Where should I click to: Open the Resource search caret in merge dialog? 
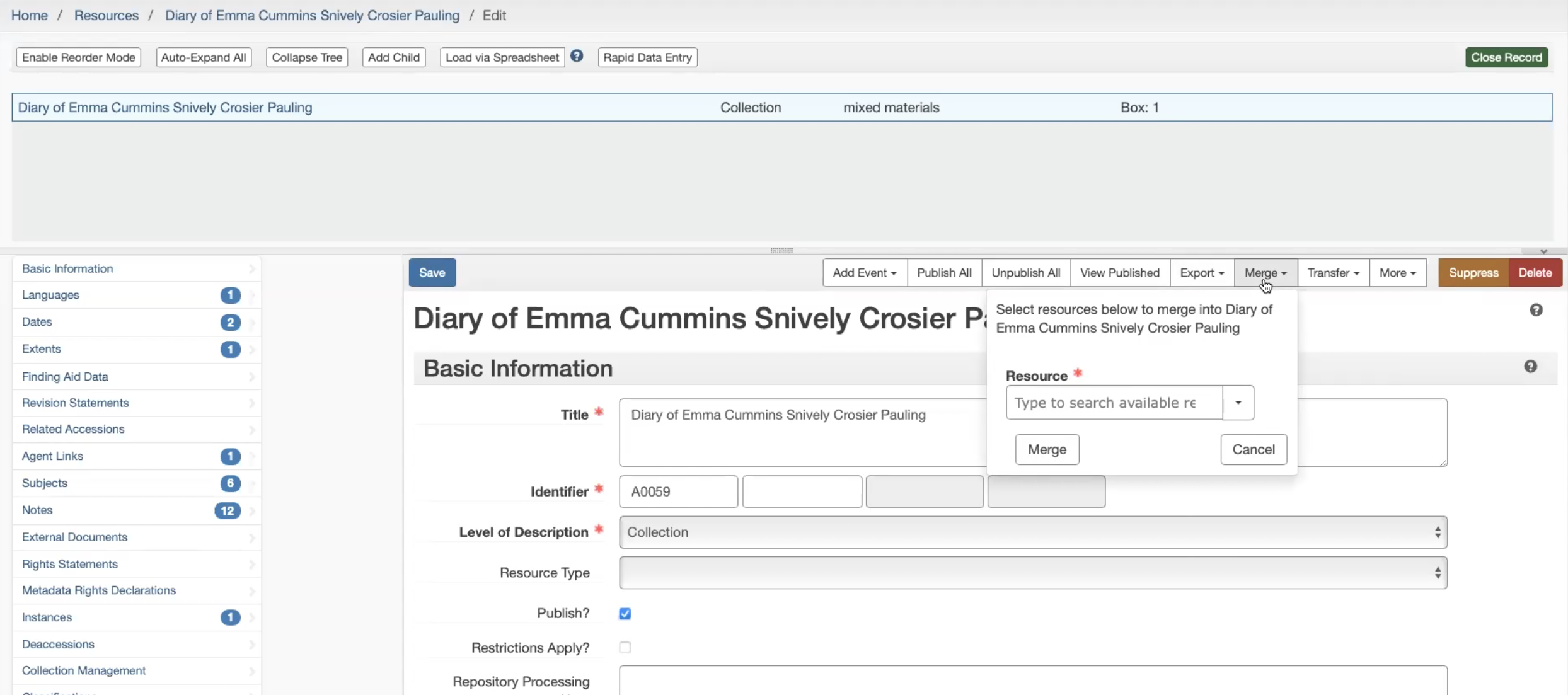[x=1237, y=402]
